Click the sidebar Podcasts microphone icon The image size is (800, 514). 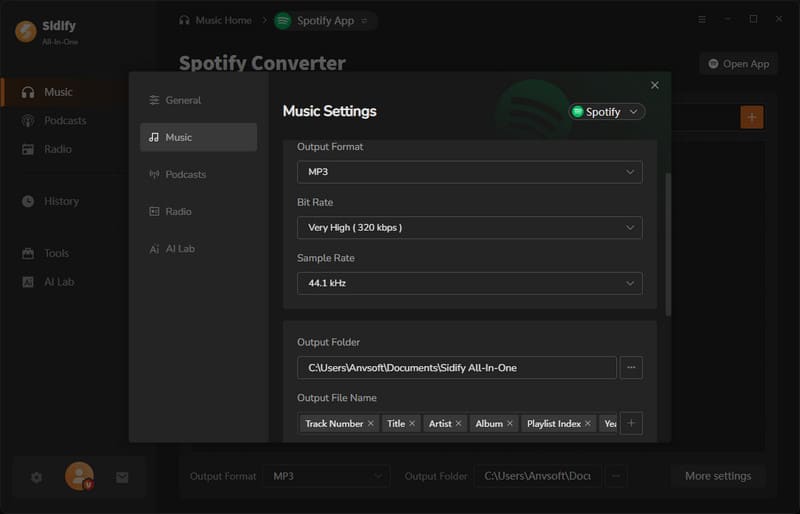click(28, 121)
